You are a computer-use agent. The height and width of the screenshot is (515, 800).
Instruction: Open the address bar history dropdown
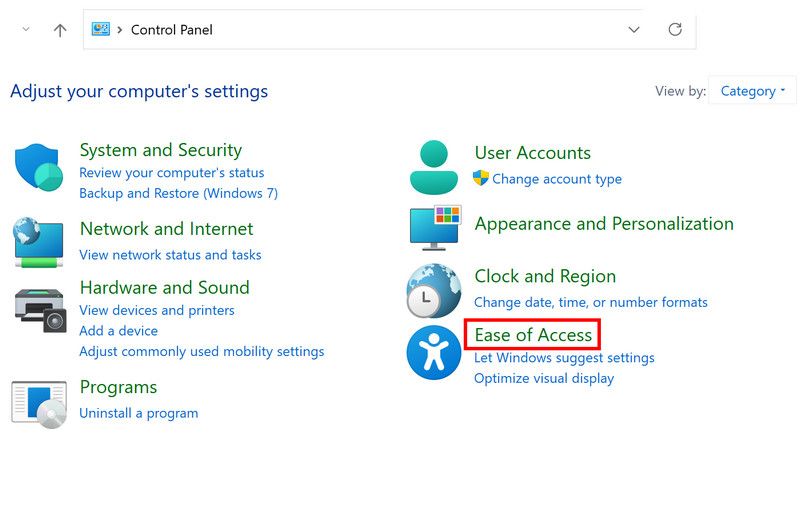click(x=634, y=30)
